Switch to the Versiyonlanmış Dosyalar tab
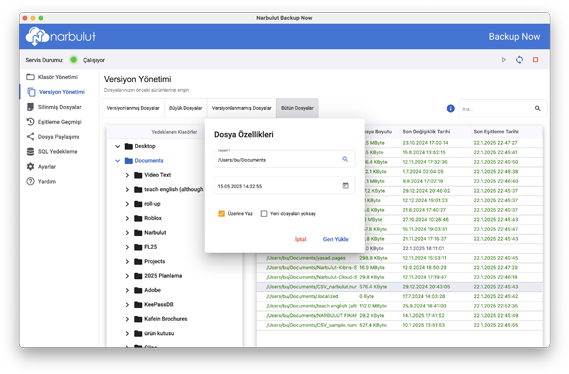Screen dimensions: 569x374 (x=133, y=108)
